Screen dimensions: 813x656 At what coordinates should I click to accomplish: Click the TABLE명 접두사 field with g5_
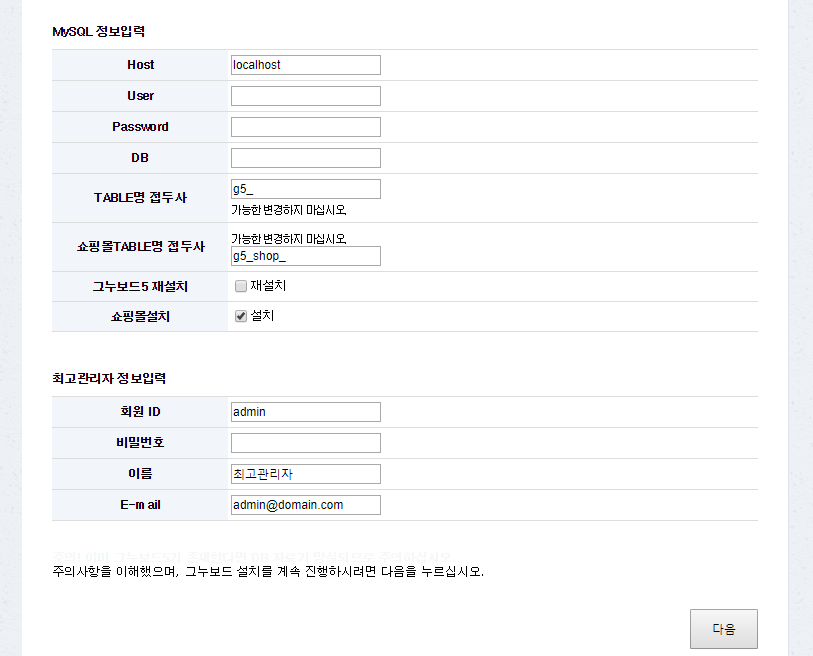pyautogui.click(x=305, y=189)
